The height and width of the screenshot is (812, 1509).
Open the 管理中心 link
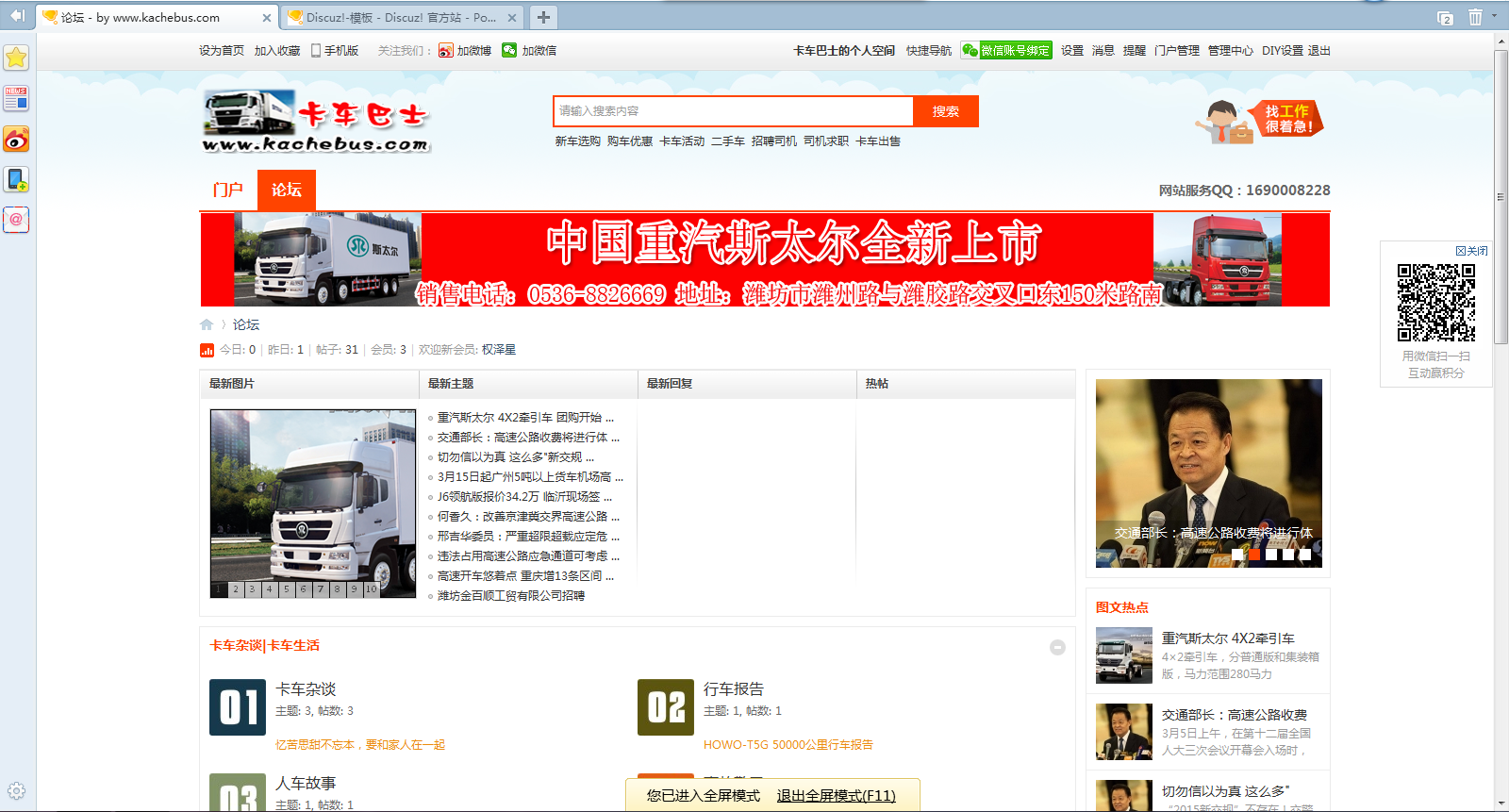coord(1231,51)
